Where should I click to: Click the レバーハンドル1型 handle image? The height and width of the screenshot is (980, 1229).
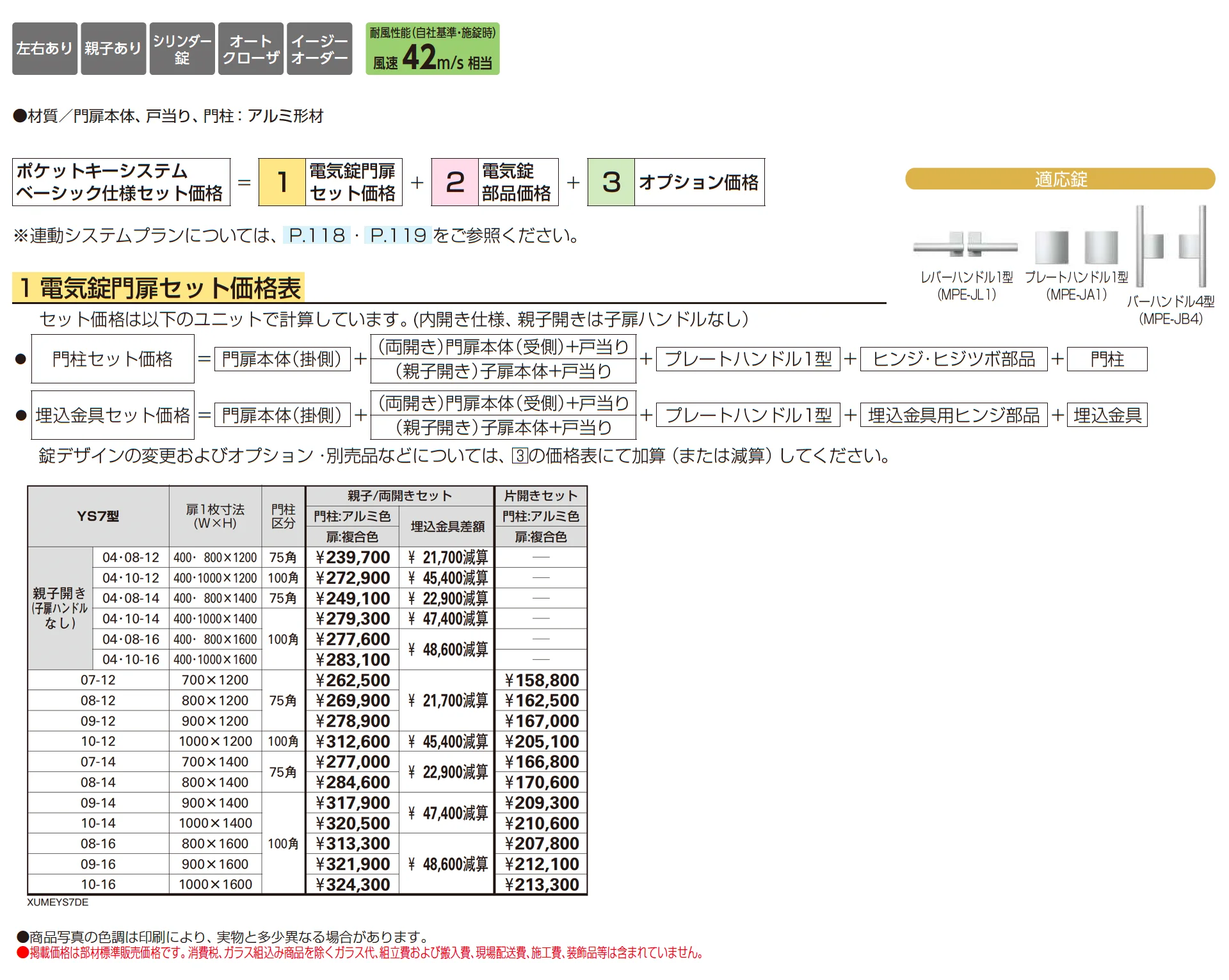tap(966, 245)
